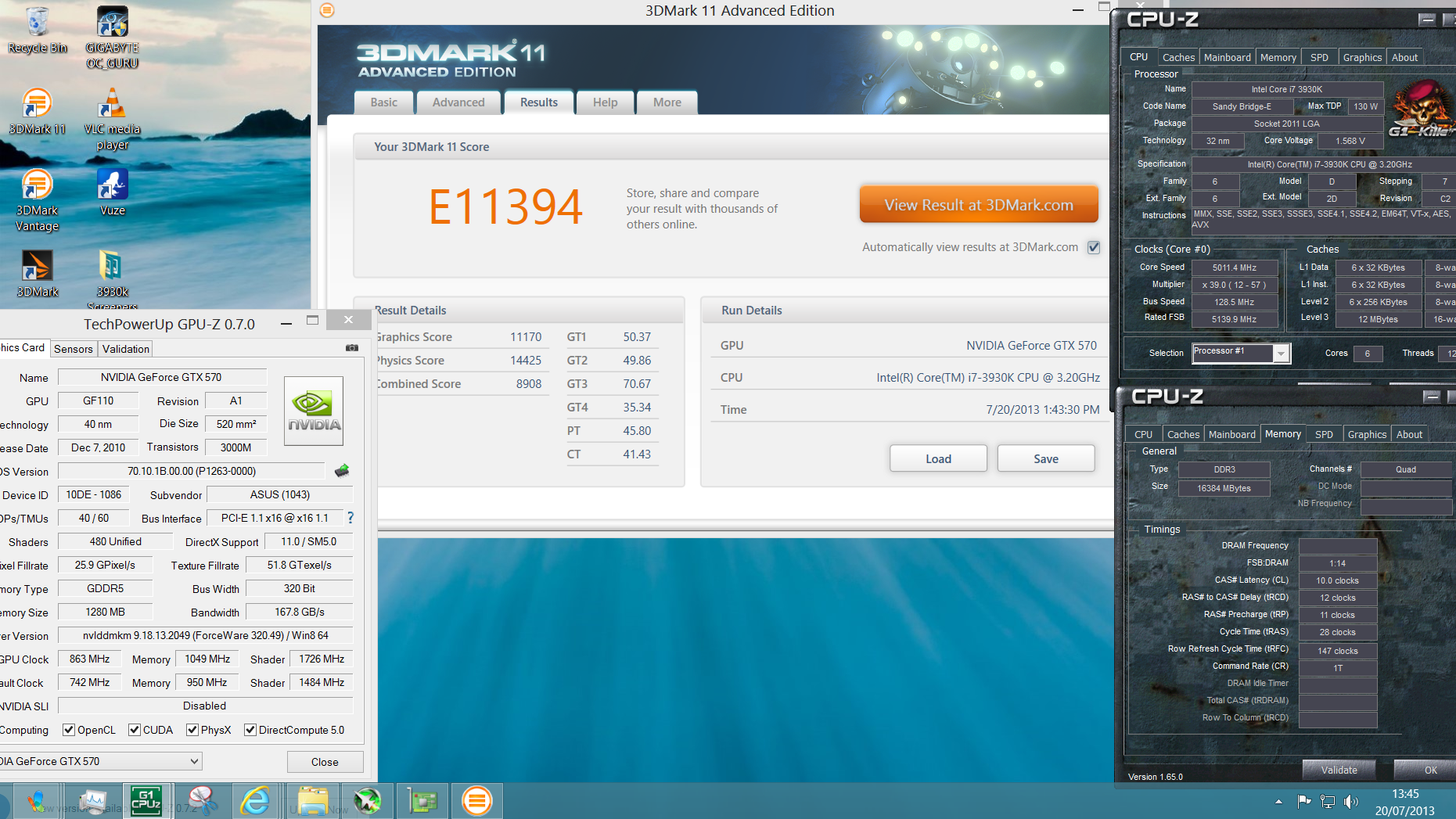
Task: Open Processor #1 selection dropdown in CPU-Z
Action: (1241, 353)
